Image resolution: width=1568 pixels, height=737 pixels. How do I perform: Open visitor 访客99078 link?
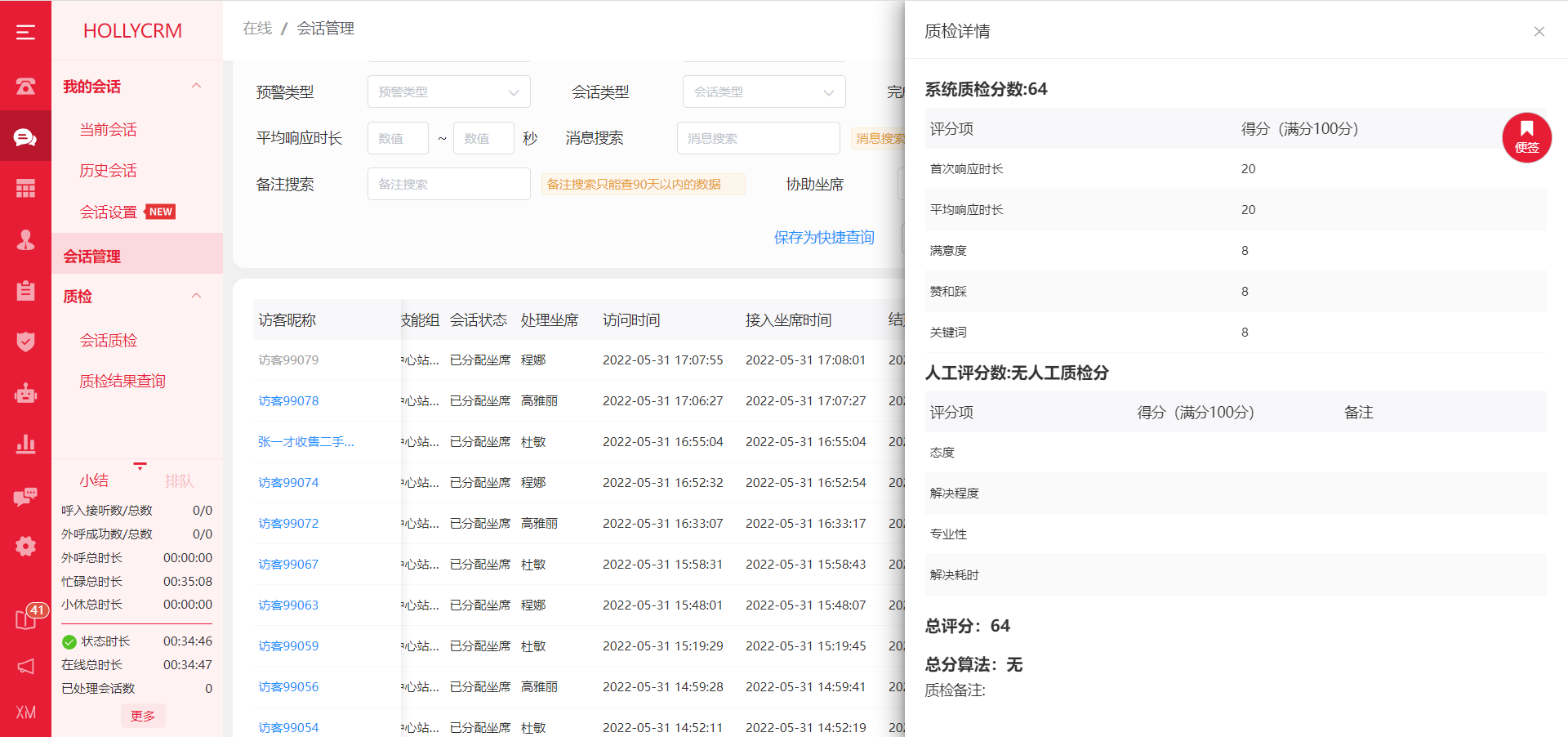click(x=288, y=400)
